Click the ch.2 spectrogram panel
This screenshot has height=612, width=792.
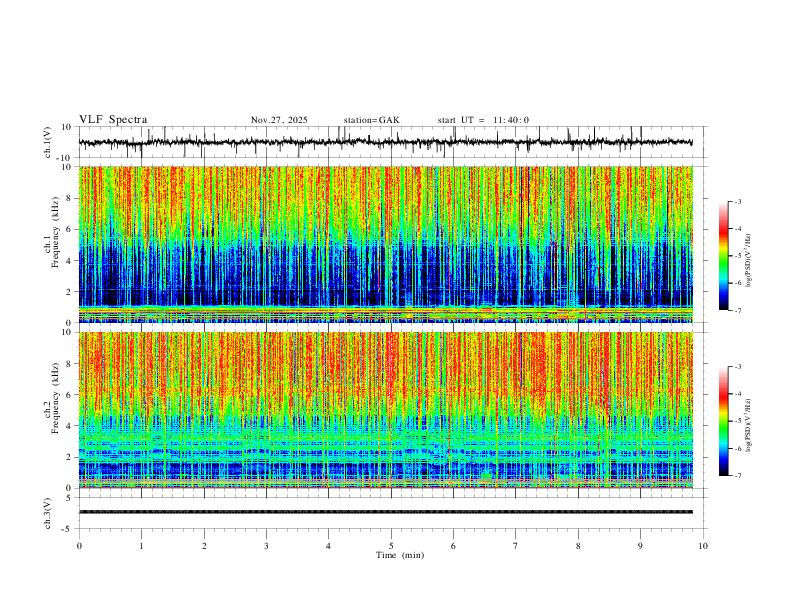coord(385,410)
